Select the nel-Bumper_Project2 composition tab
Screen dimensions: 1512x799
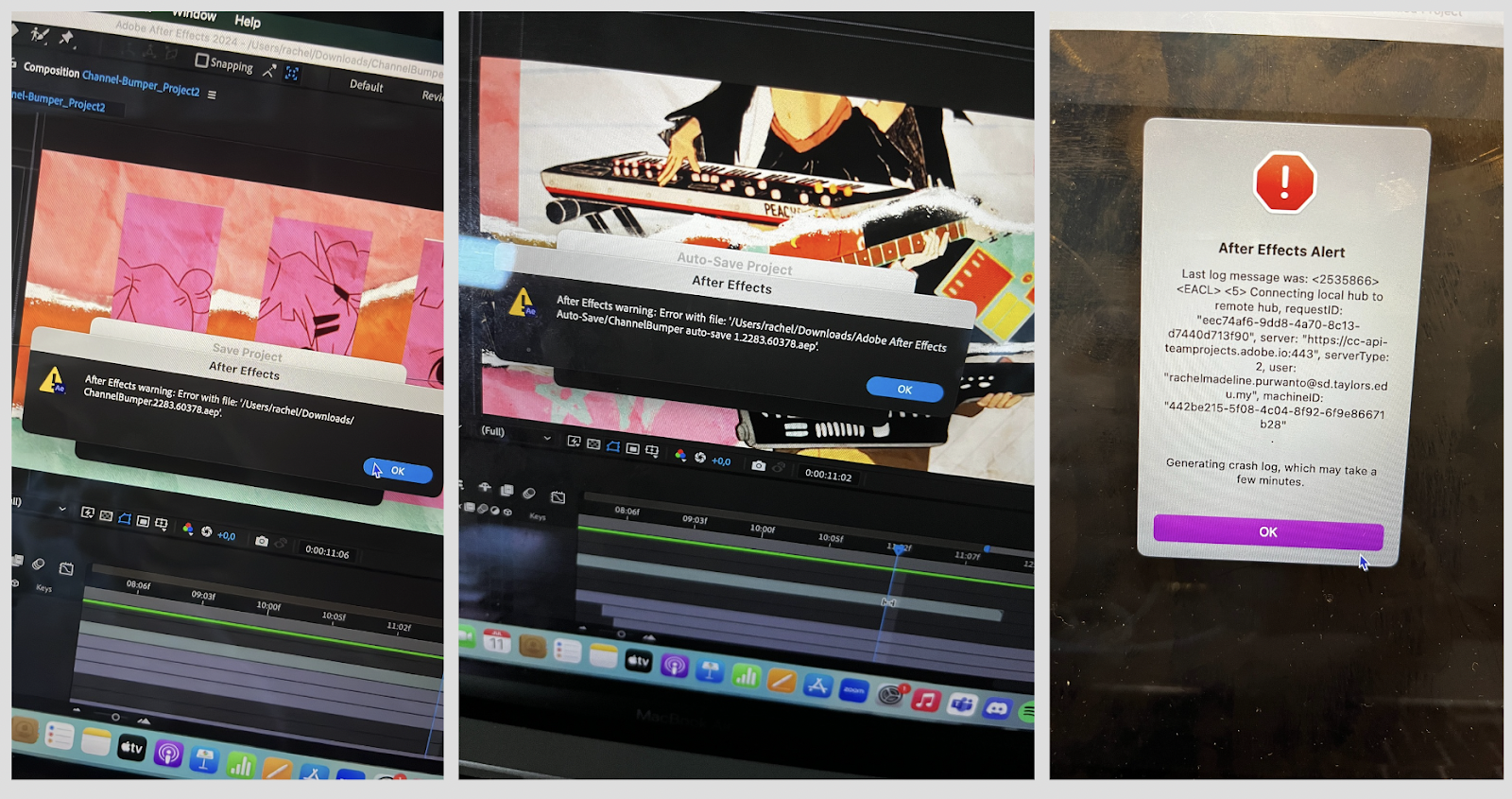[59, 101]
